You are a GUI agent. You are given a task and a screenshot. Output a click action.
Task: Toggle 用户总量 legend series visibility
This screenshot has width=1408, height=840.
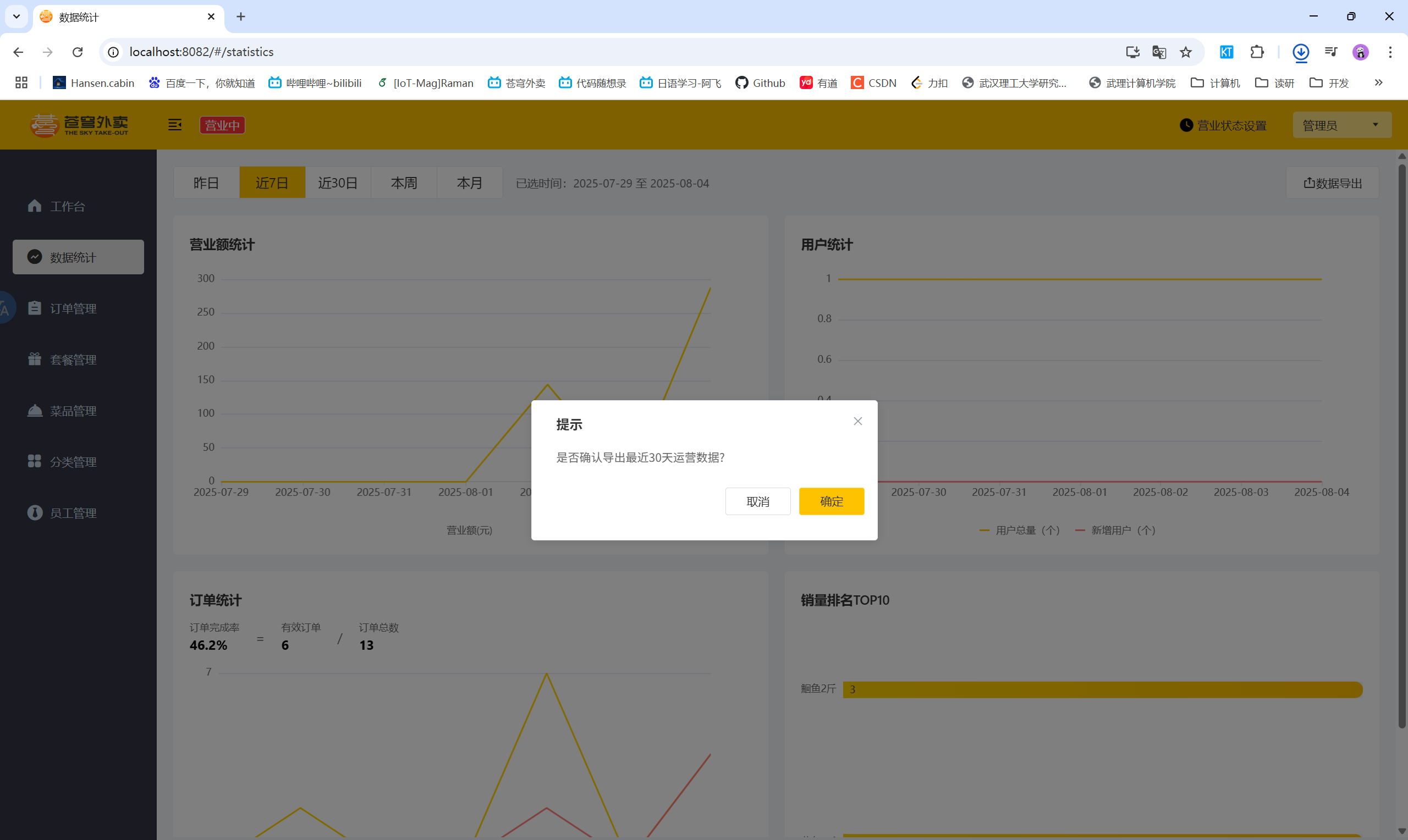pyautogui.click(x=1019, y=530)
